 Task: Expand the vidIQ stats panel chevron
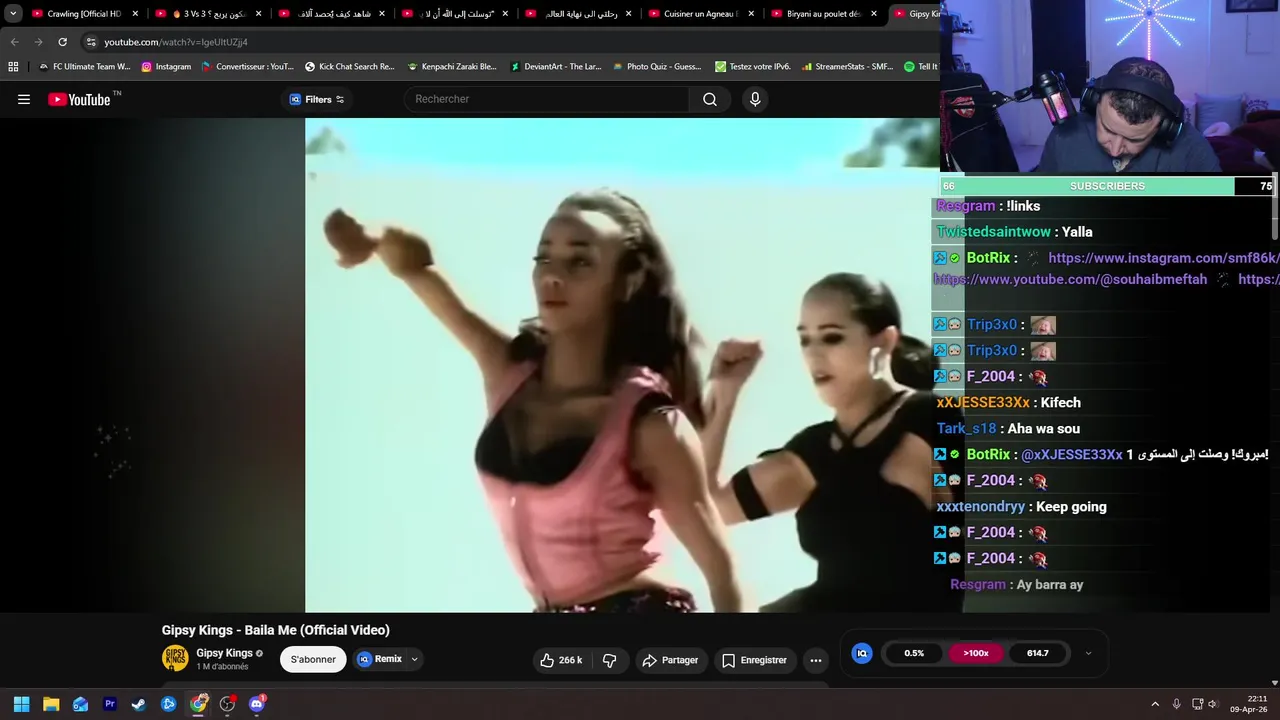(x=1088, y=653)
